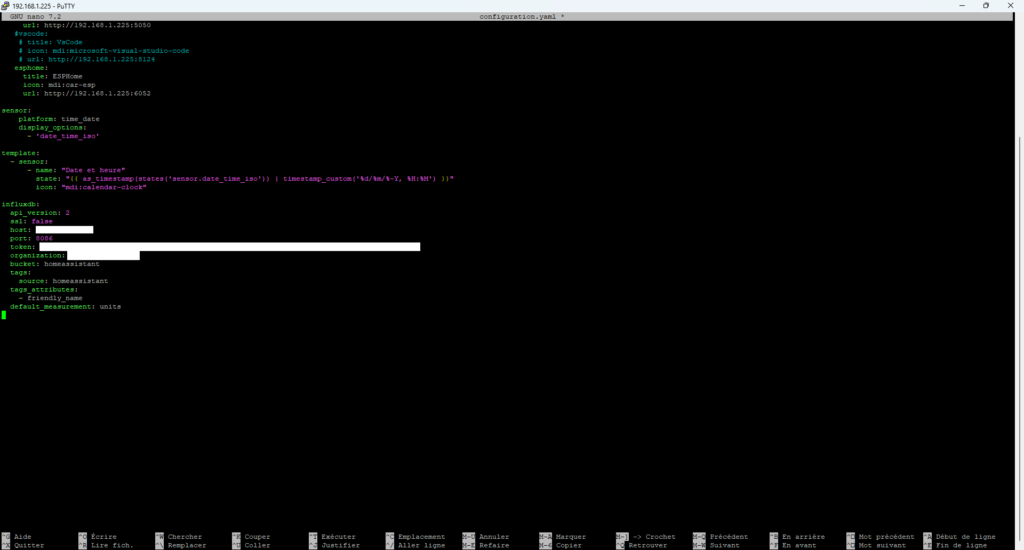Click the Emplacement shortcut label
This screenshot has height=550, width=1024.
[421, 537]
